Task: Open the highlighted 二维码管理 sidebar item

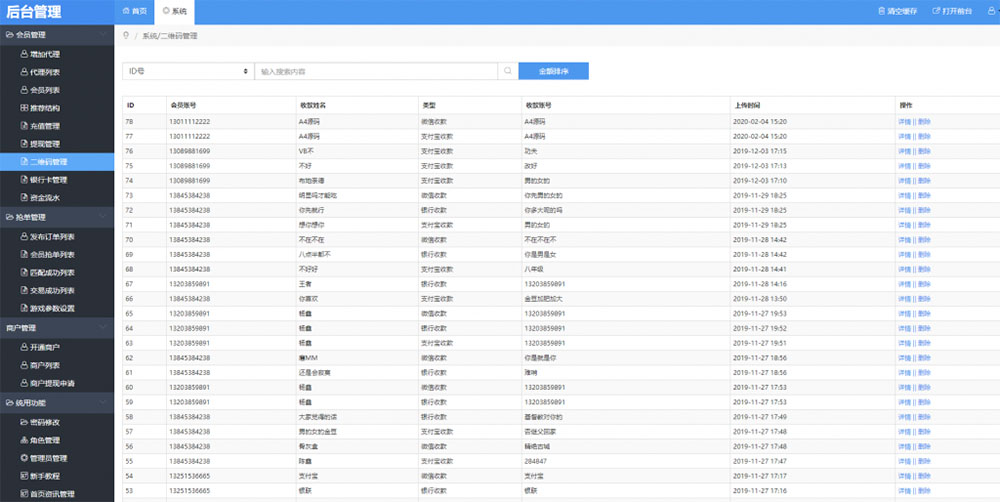Action: pos(57,161)
